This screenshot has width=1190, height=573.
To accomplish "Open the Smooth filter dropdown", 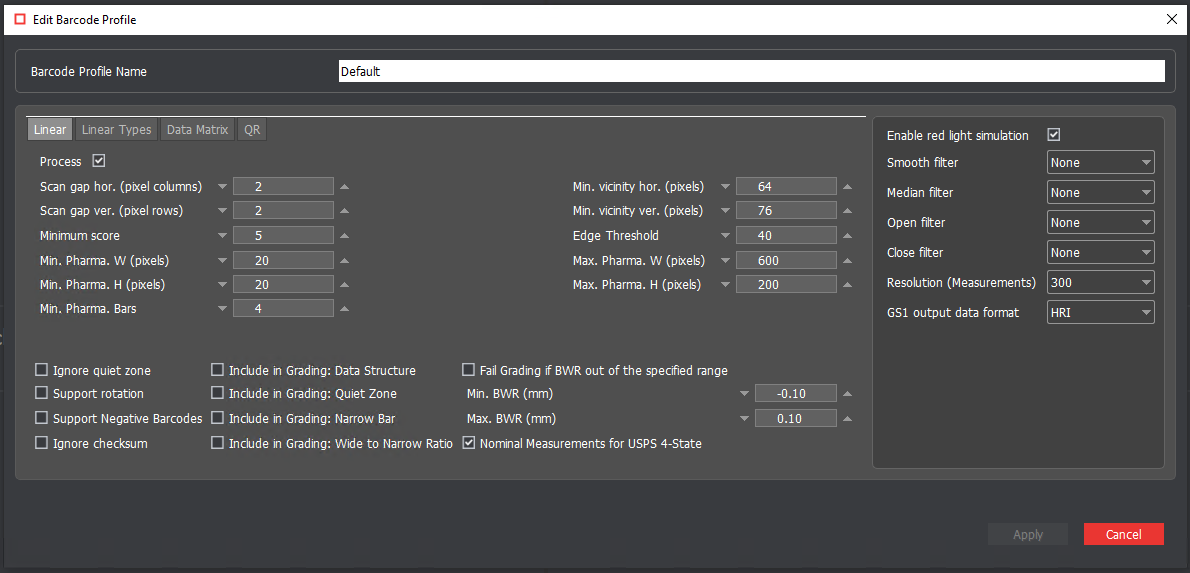I will pos(1100,162).
